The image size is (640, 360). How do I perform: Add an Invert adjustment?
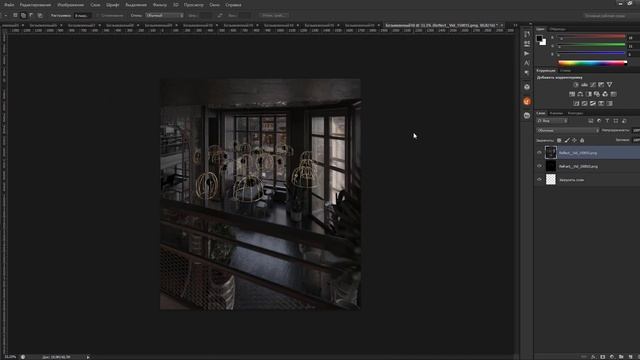[x=576, y=103]
